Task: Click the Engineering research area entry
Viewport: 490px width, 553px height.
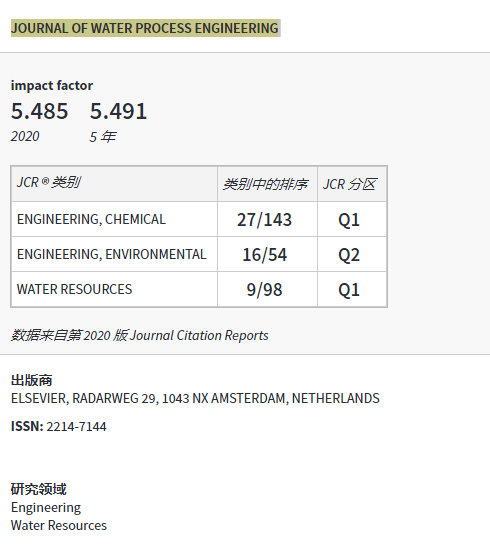Action: point(46,508)
